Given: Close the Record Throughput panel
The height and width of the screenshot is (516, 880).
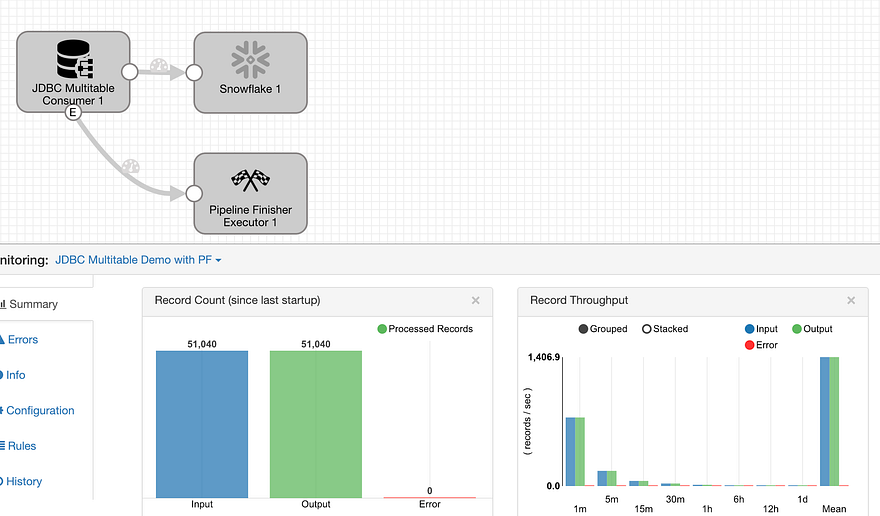Looking at the screenshot, I should click(x=851, y=300).
